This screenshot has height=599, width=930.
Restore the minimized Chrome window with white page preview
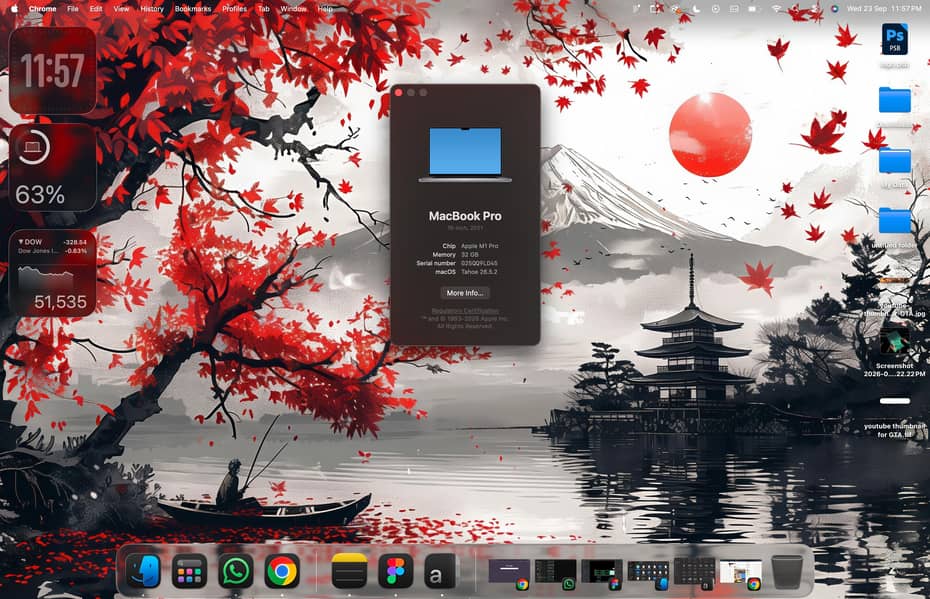click(x=740, y=573)
